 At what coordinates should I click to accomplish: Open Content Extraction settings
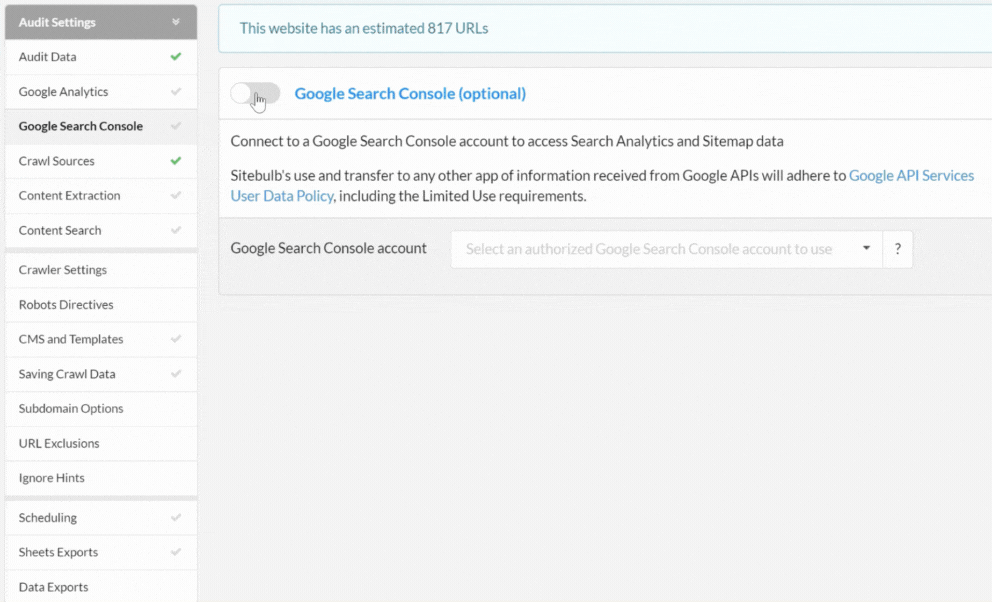tap(101, 195)
